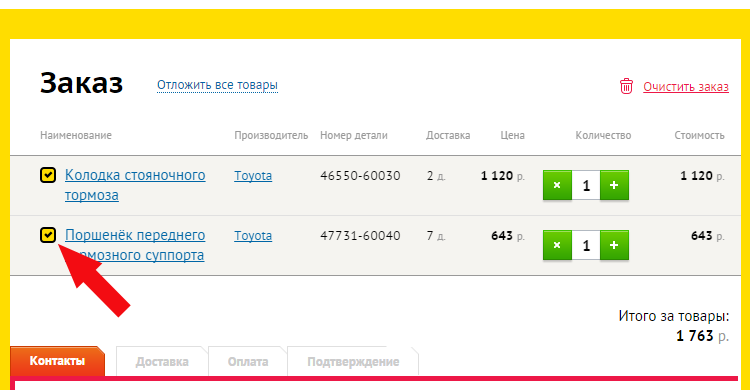Click the Стоимость column header
This screenshot has width=750, height=390.
(699, 135)
